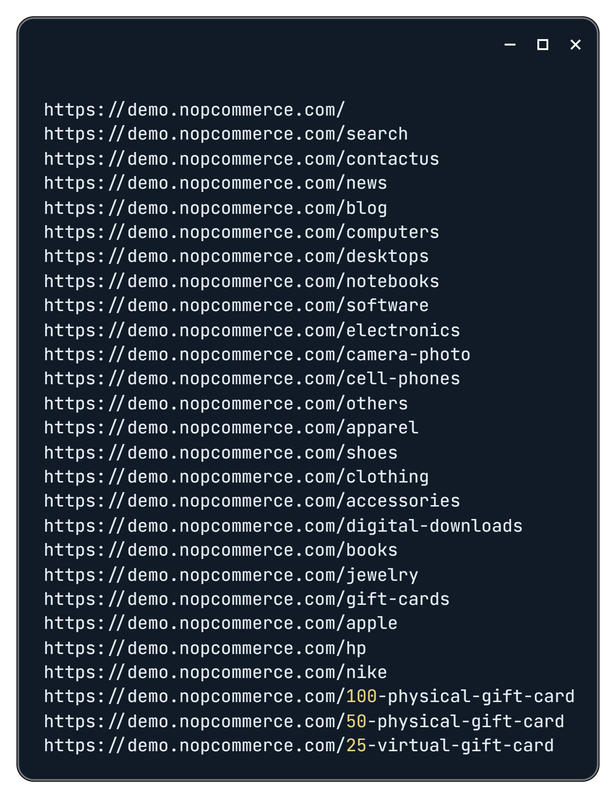Open the digital-downloads URL
The width and height of the screenshot is (616, 798).
coord(283,525)
